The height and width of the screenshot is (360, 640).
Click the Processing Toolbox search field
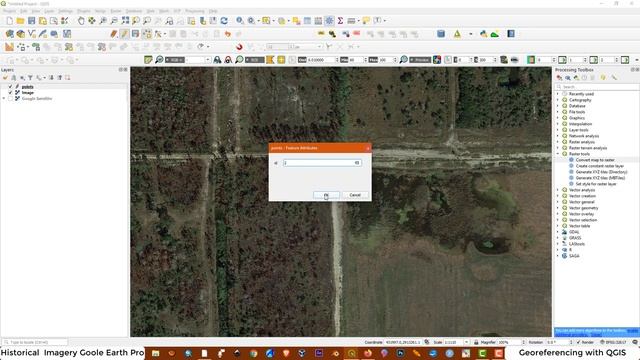pyautogui.click(x=597, y=87)
